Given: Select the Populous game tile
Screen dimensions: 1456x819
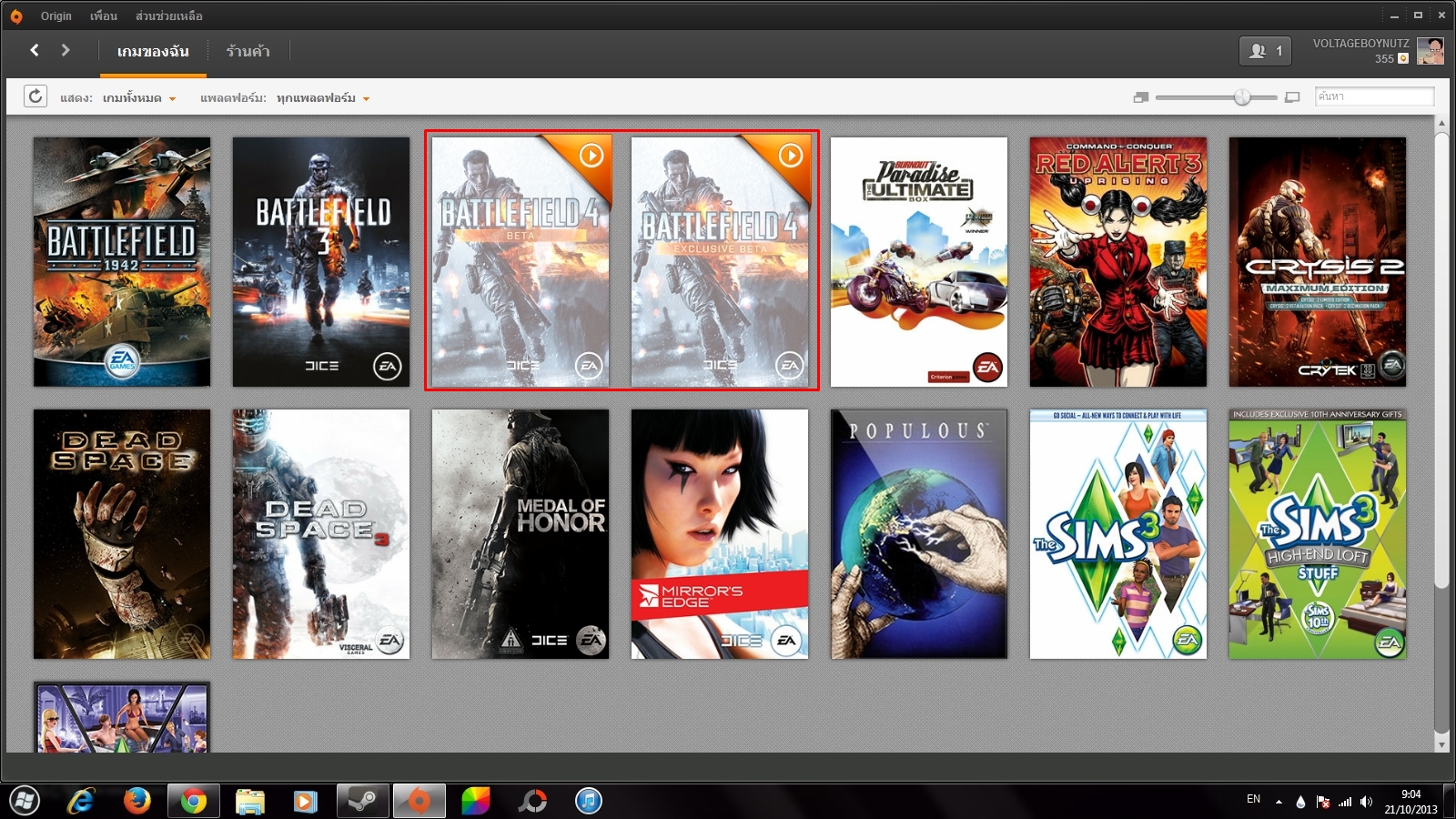Looking at the screenshot, I should click(919, 534).
